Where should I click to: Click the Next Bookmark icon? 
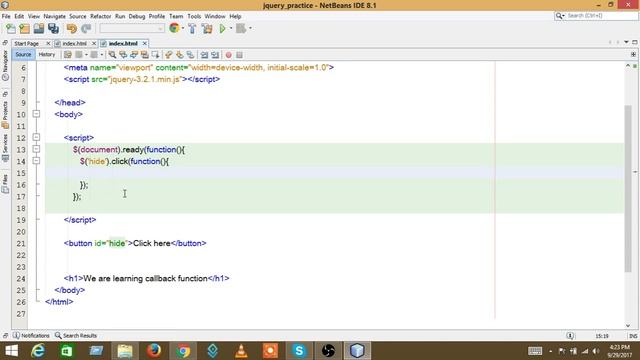(x=180, y=55)
